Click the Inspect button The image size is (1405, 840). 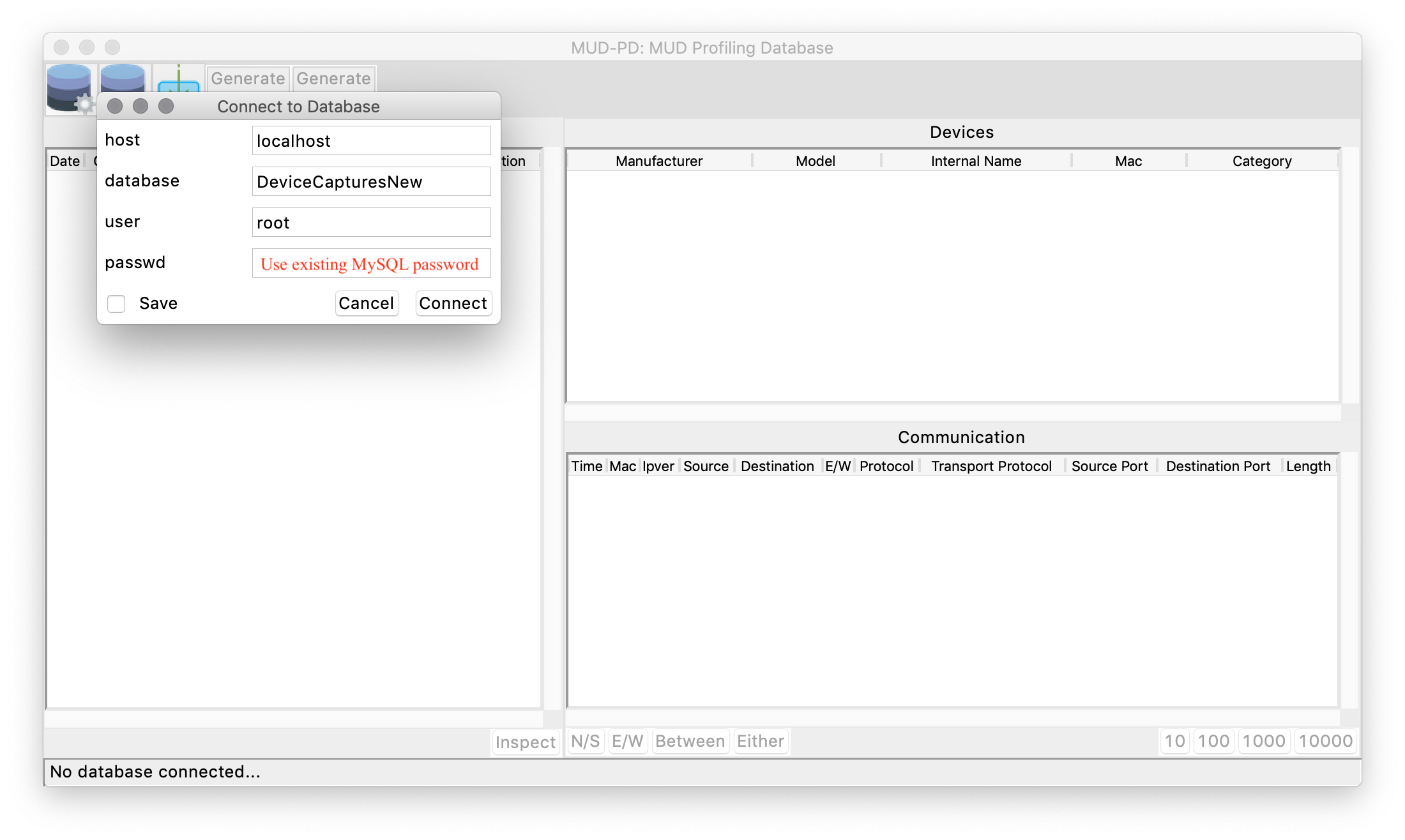(525, 742)
